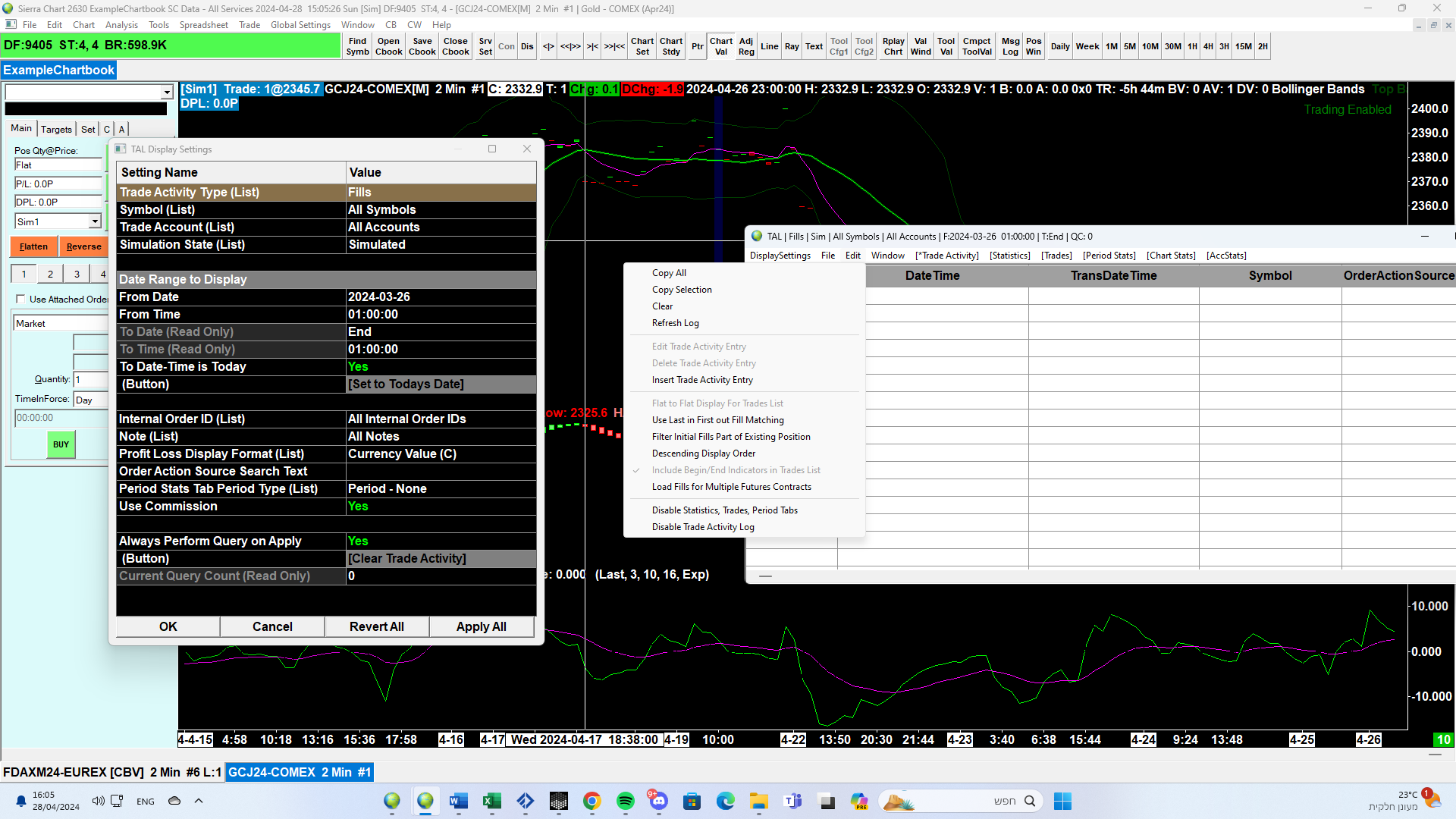This screenshot has height=819, width=1456.
Task: Click the Save Chartbook toolbar button
Action: tap(422, 46)
